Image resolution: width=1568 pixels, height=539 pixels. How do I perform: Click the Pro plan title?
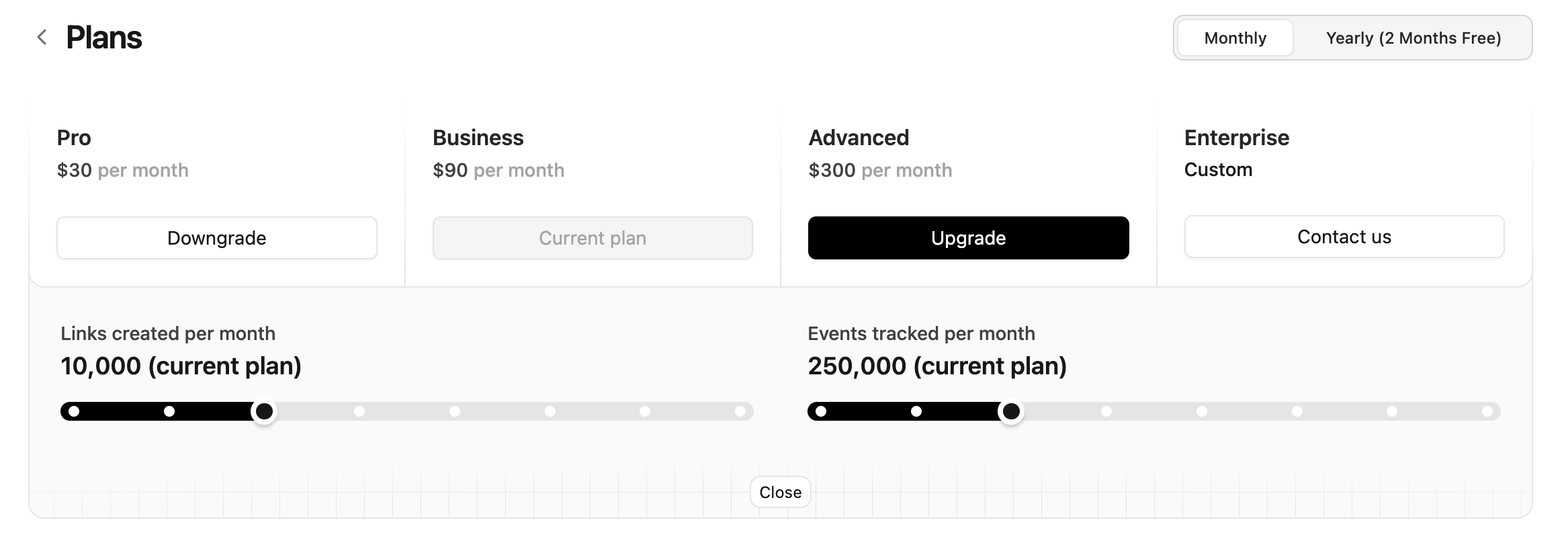[x=74, y=138]
